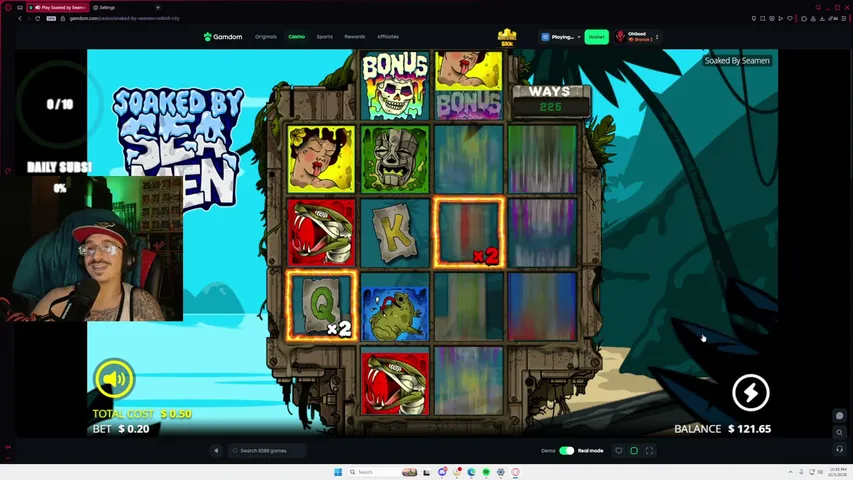Click the WAYS 225 counter
Viewport: 853px width, 480px height.
(550, 100)
